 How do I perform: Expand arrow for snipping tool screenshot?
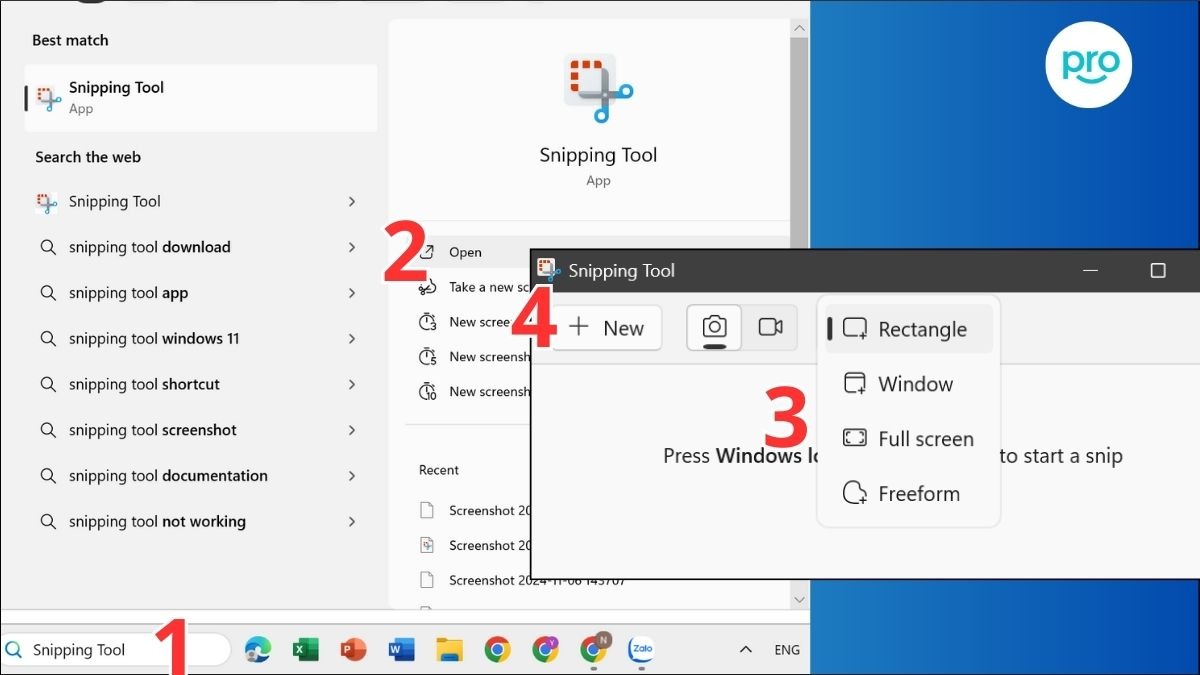pyautogui.click(x=352, y=430)
